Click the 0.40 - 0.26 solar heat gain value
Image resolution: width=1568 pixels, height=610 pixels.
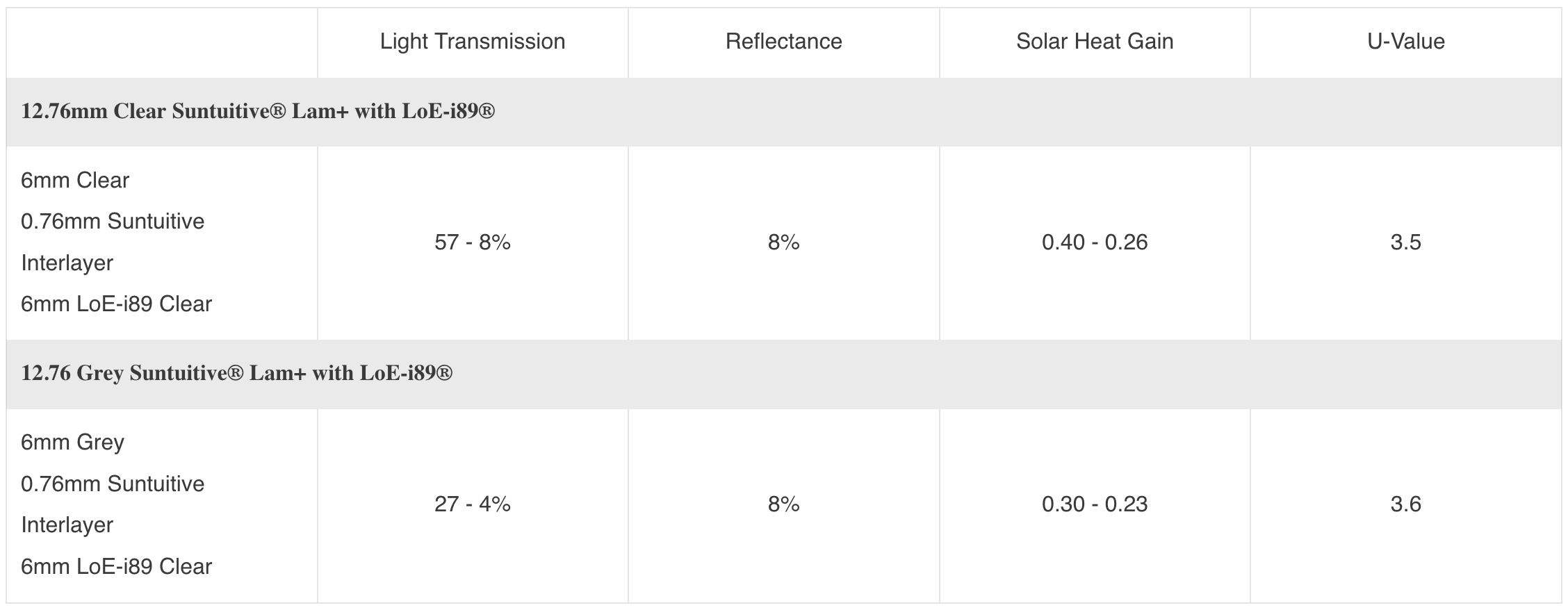1095,242
